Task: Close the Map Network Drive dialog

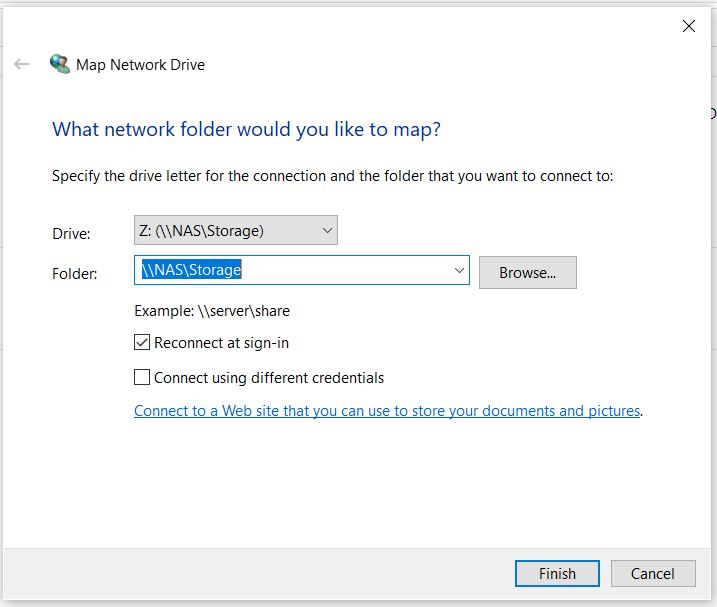Action: (x=689, y=26)
